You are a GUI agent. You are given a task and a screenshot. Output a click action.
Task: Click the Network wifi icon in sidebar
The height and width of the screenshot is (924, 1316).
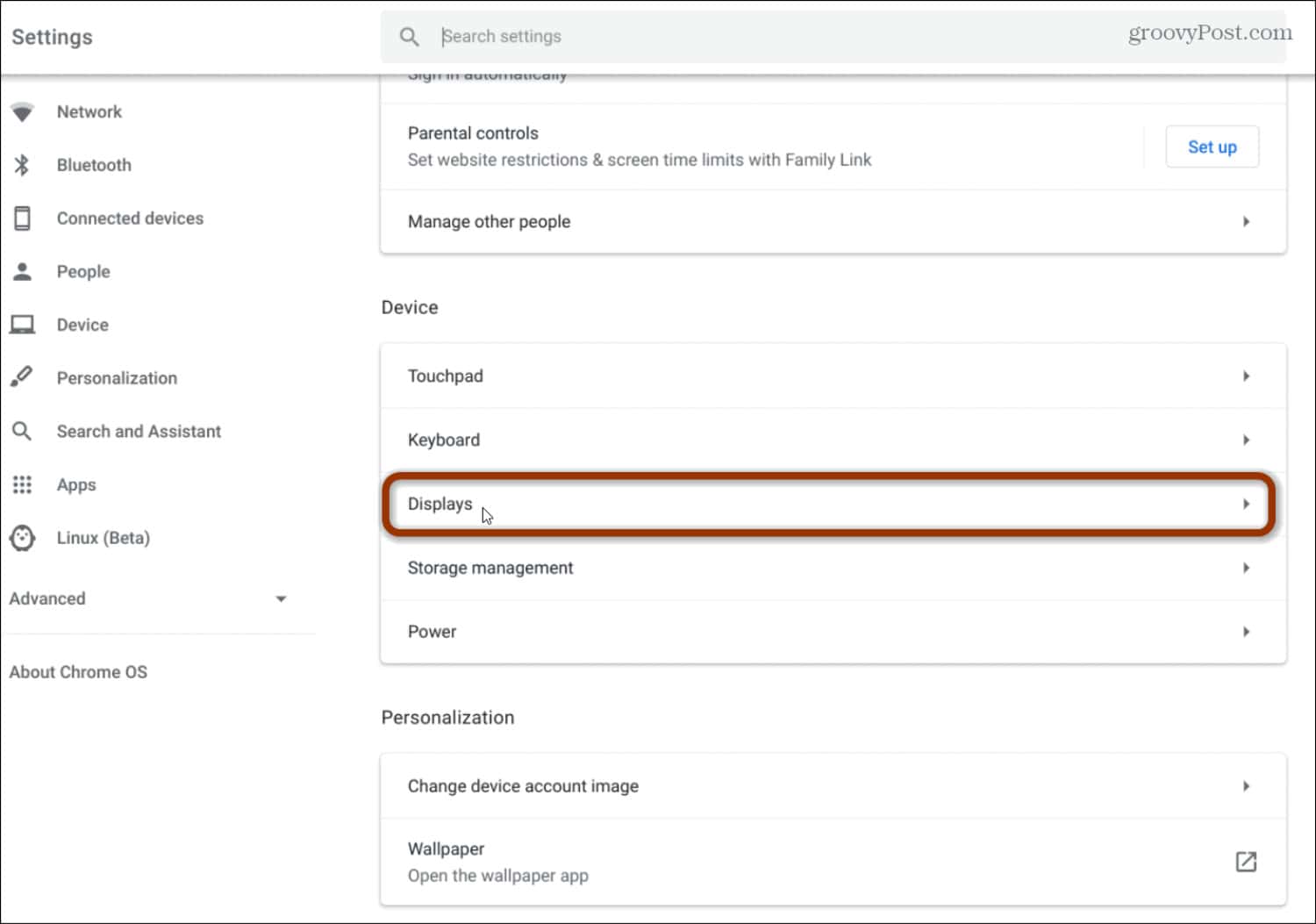point(22,111)
